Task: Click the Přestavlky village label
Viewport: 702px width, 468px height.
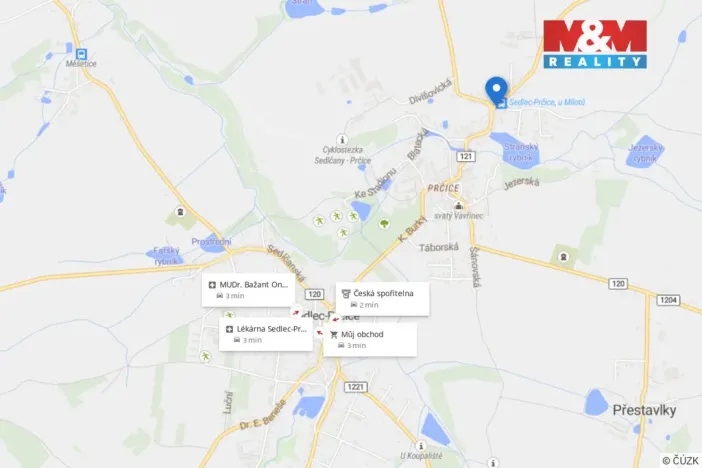Action: pyautogui.click(x=644, y=410)
